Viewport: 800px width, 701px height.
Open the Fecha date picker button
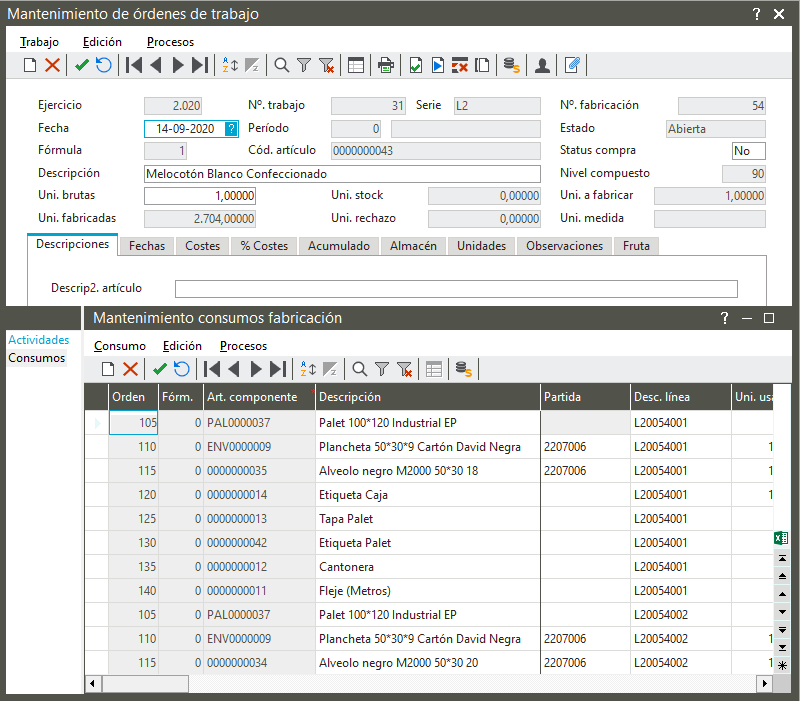click(x=232, y=128)
